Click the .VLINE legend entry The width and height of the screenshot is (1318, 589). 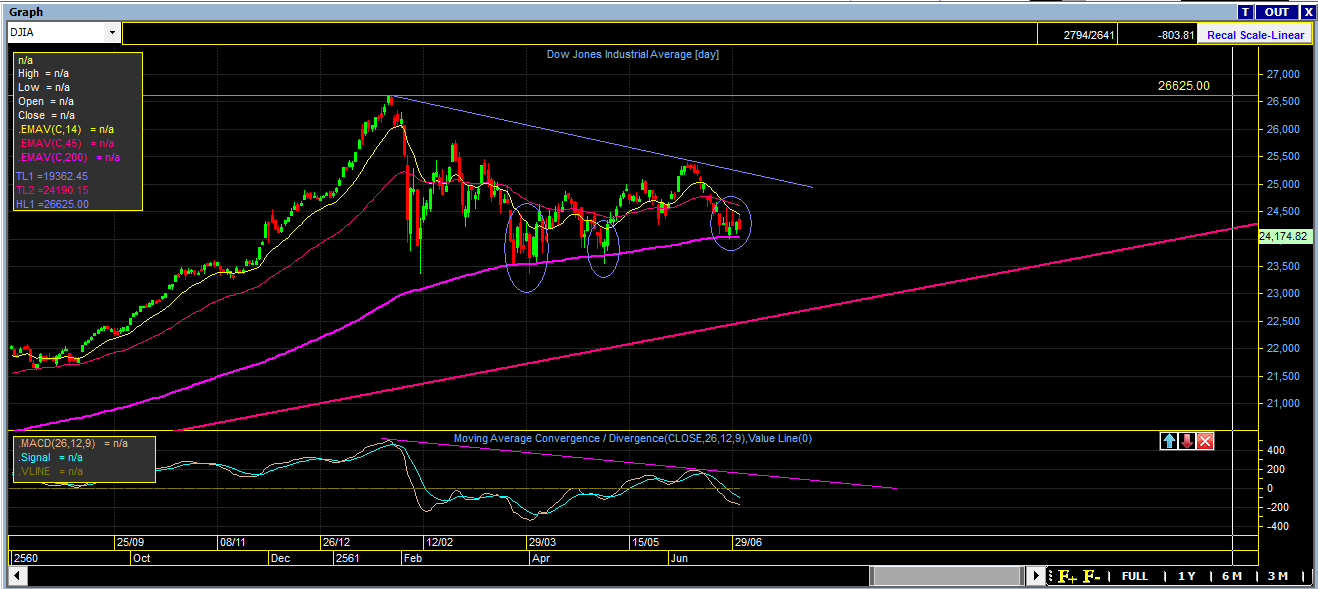[50, 471]
